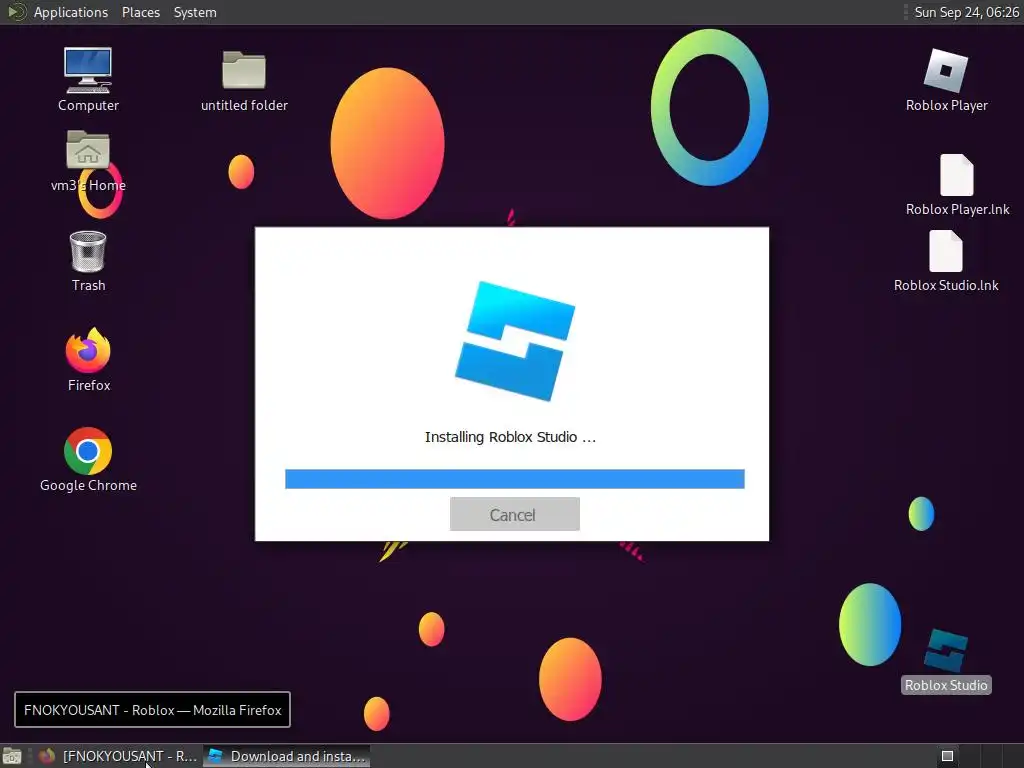Click the clock showing Sun Sep 24
The image size is (1024, 768).
966,12
